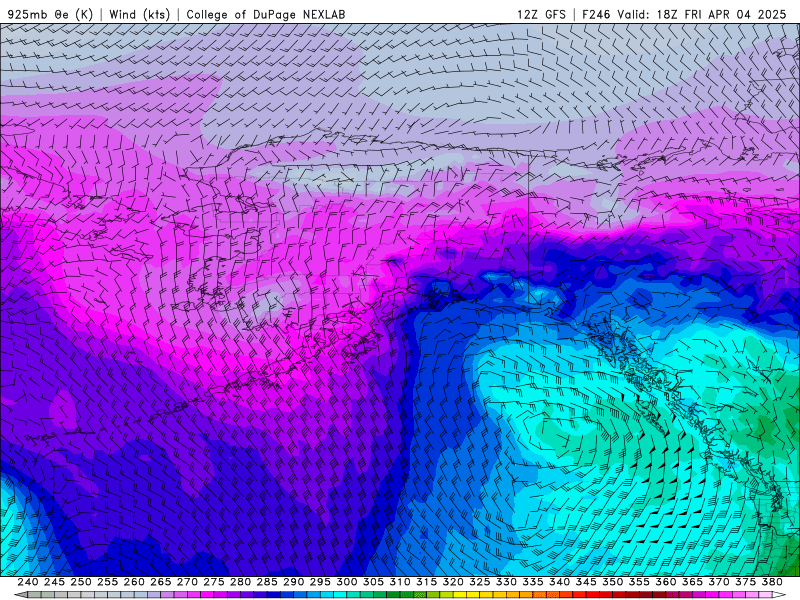
Task: Click the 300 legend value
Action: (x=346, y=582)
